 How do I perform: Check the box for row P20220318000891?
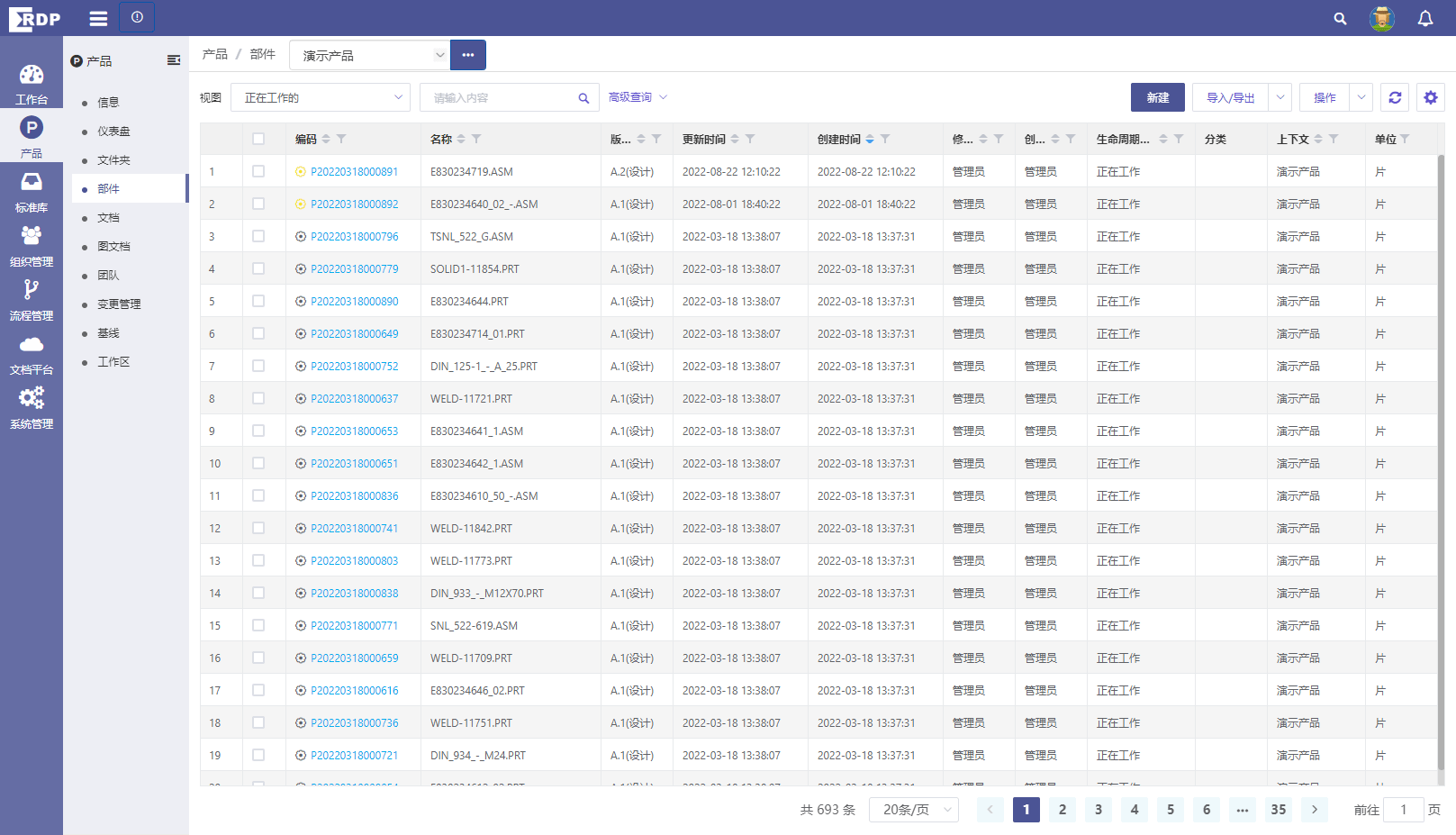(258, 171)
